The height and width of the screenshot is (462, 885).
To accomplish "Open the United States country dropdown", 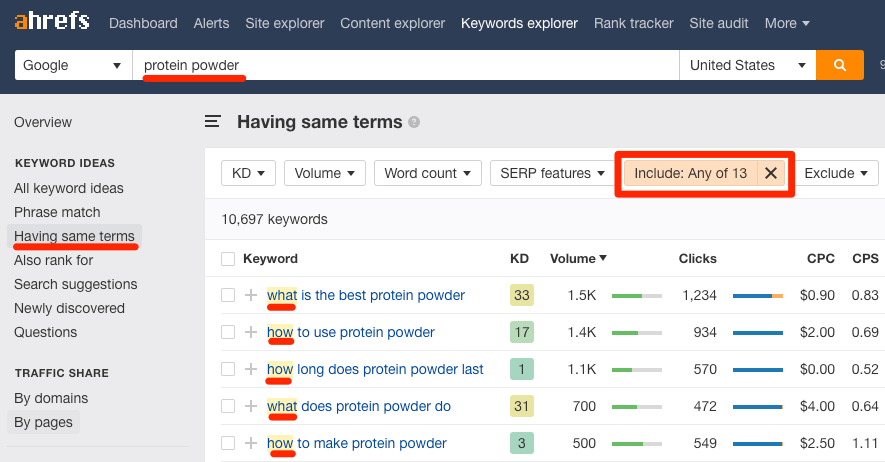I will [x=747, y=65].
